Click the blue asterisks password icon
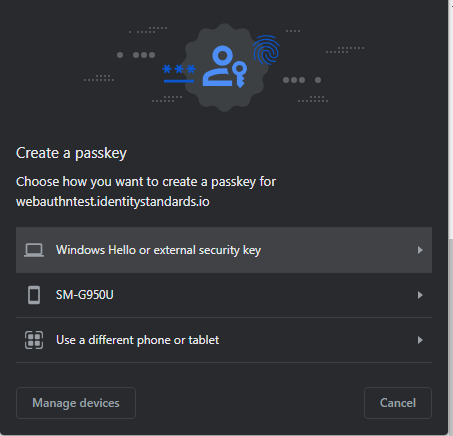The height and width of the screenshot is (436, 453). (179, 73)
